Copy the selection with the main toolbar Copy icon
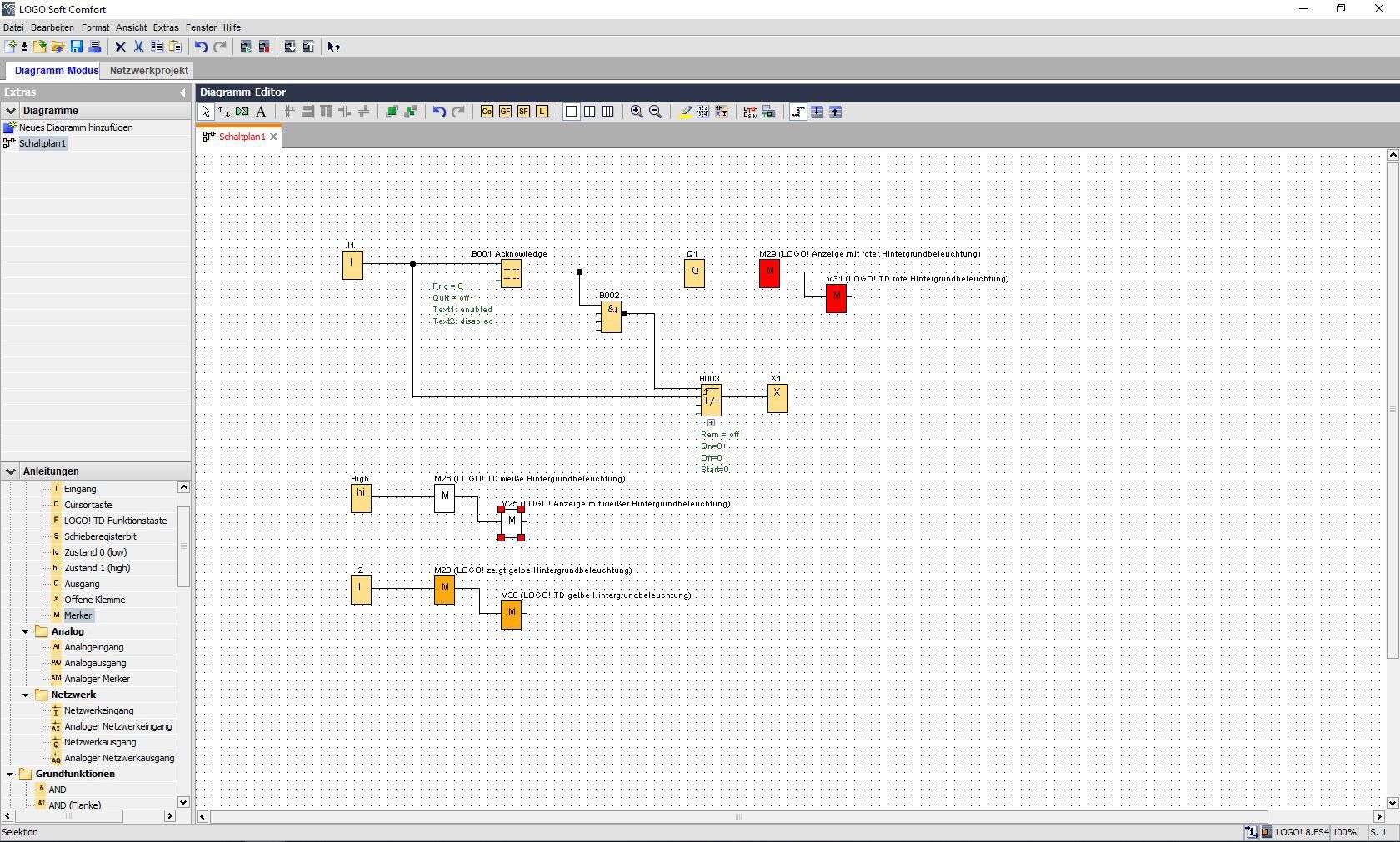The image size is (1400, 842). pos(157,47)
